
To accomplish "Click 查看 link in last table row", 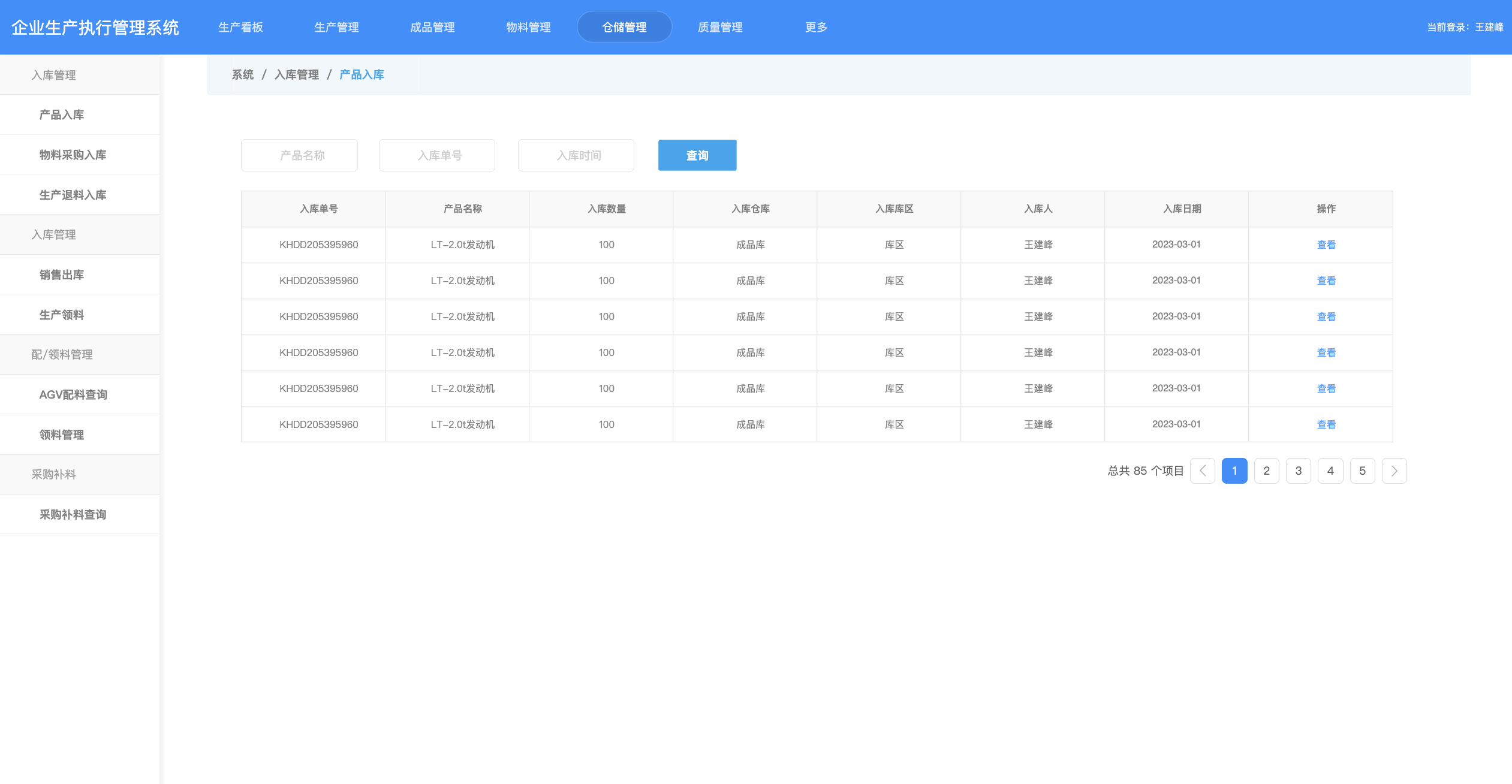I will click(1326, 424).
